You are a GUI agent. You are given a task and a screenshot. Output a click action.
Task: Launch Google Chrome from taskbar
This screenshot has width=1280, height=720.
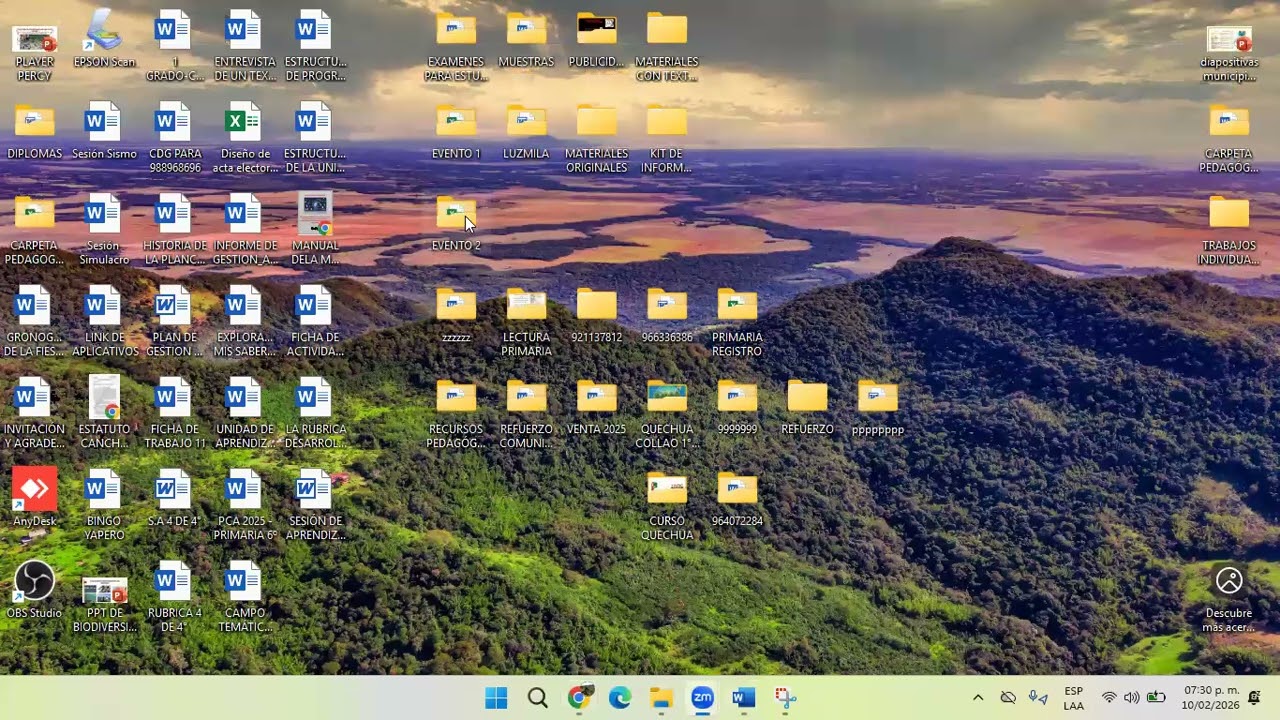(x=579, y=698)
